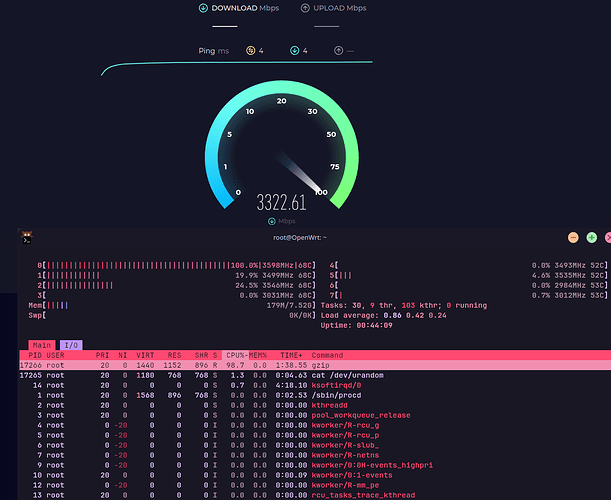
Task: Click the CPU 7 usage meter
Action: pyautogui.click(x=469, y=295)
